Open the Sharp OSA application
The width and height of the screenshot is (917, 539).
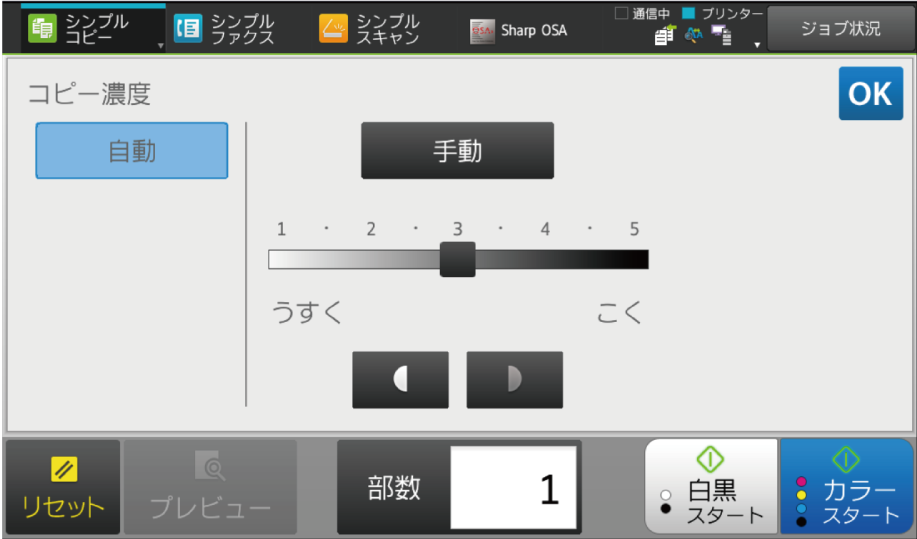pyautogui.click(x=518, y=30)
